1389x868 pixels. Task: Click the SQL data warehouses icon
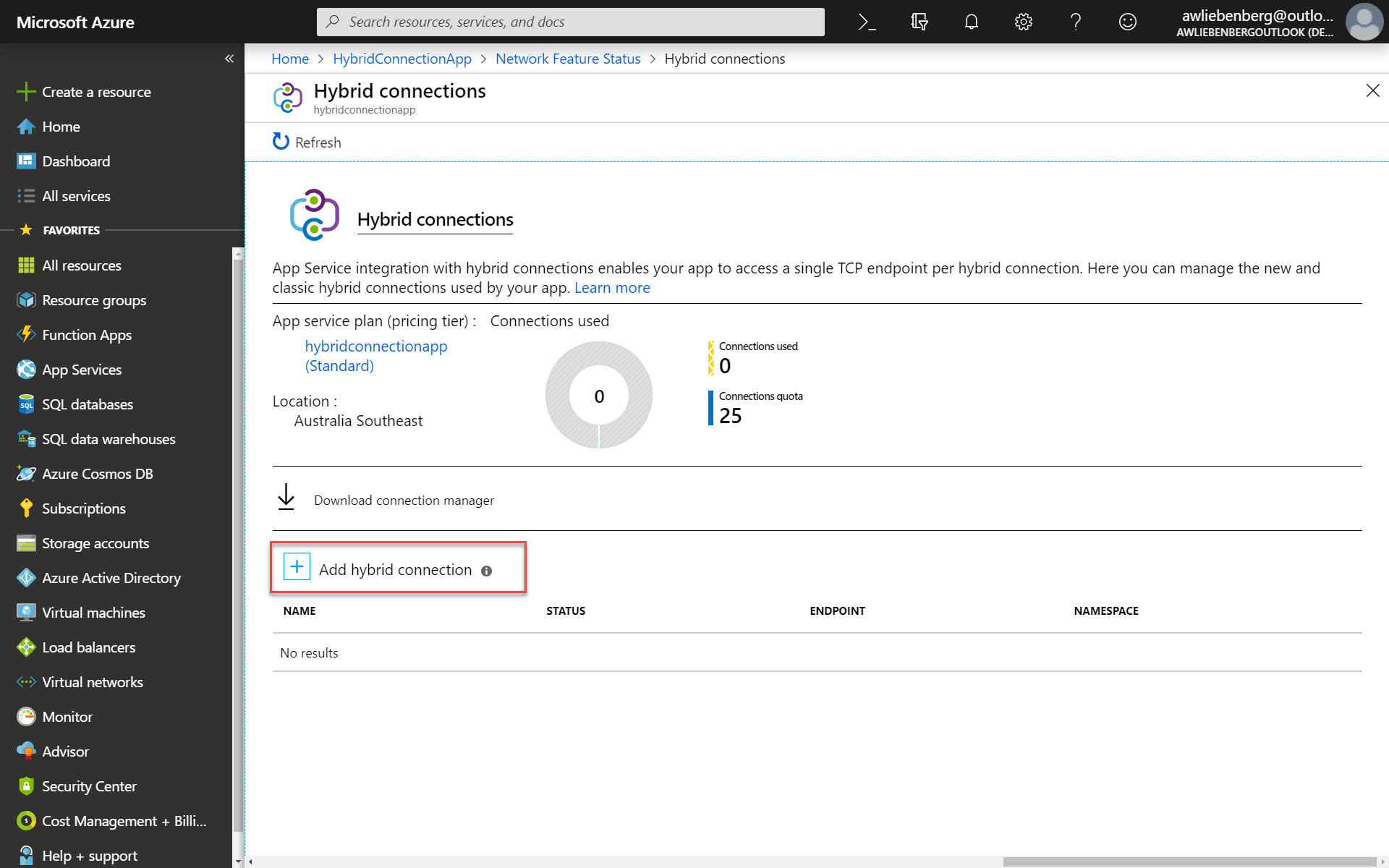pyautogui.click(x=26, y=439)
